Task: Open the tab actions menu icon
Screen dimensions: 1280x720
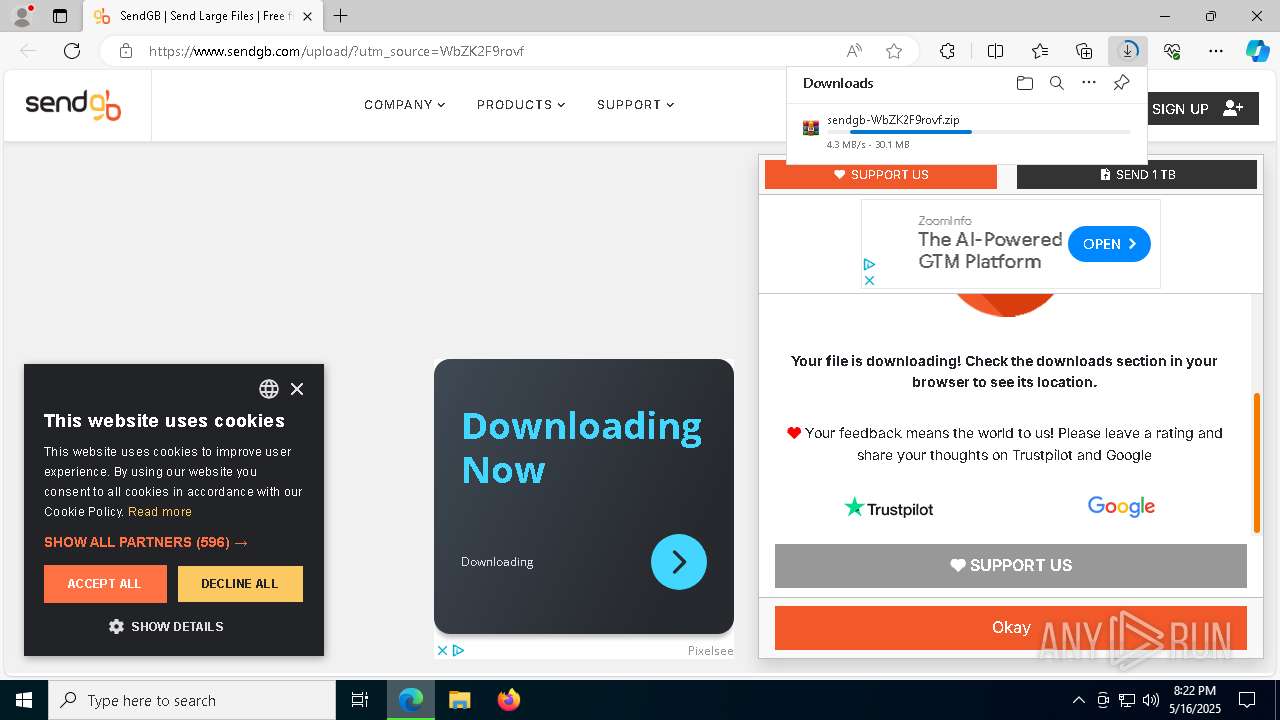Action: click(x=60, y=16)
